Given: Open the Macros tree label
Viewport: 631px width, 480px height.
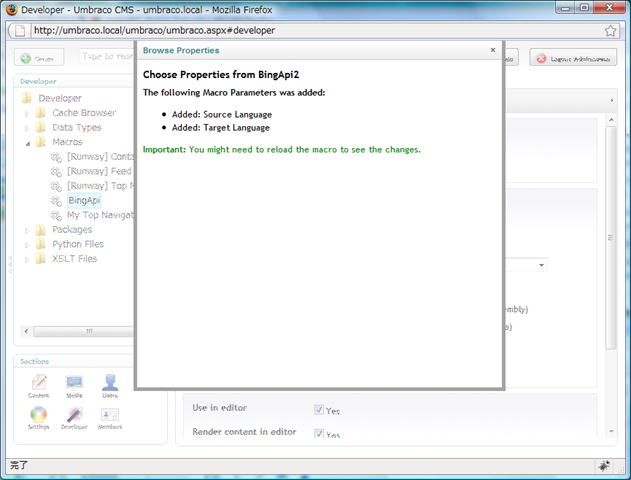Looking at the screenshot, I should point(67,142).
